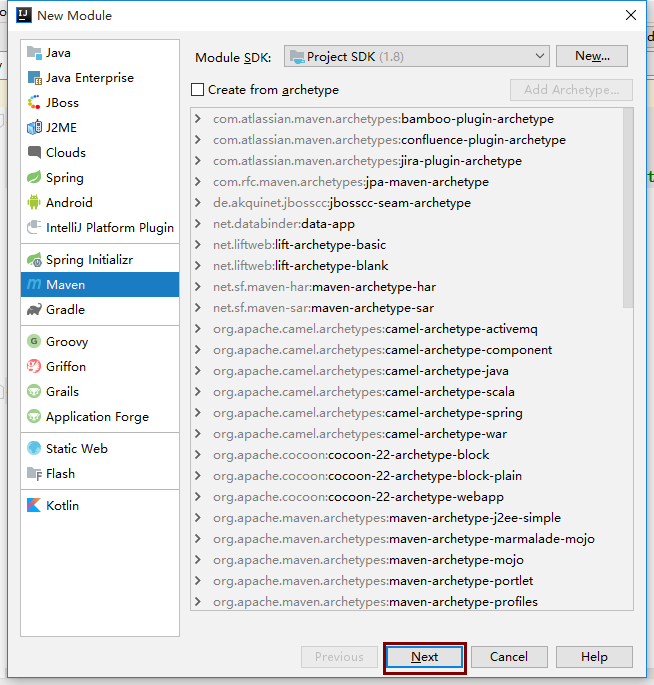
Task: Click the Project SDK folder icon
Action: pyautogui.click(x=298, y=57)
